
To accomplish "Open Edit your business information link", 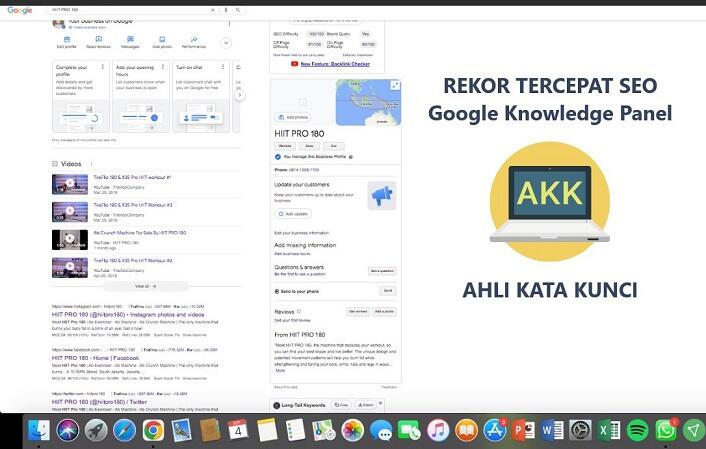I will pos(302,233).
